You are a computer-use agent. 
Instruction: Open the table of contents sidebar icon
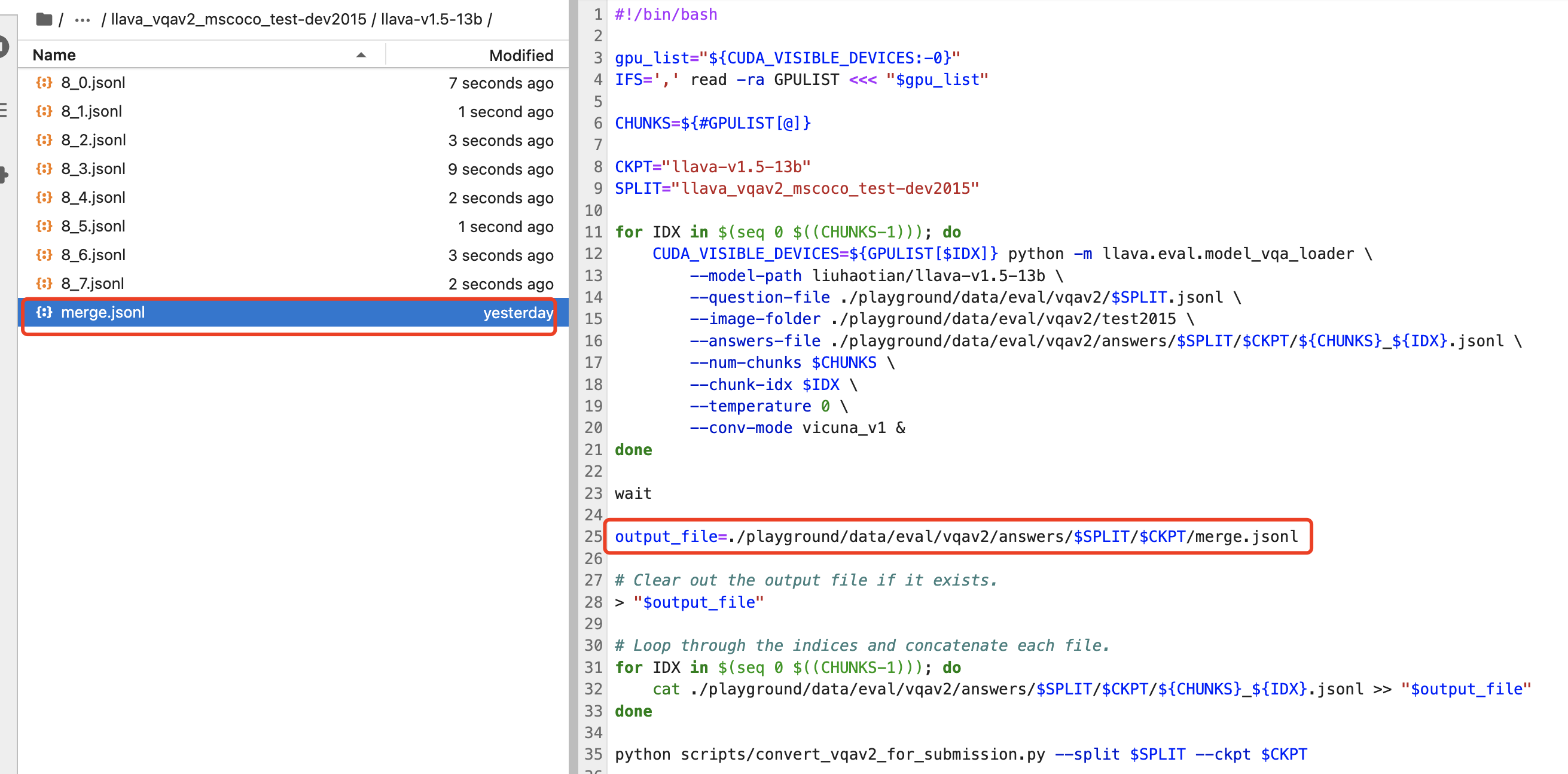(4, 110)
